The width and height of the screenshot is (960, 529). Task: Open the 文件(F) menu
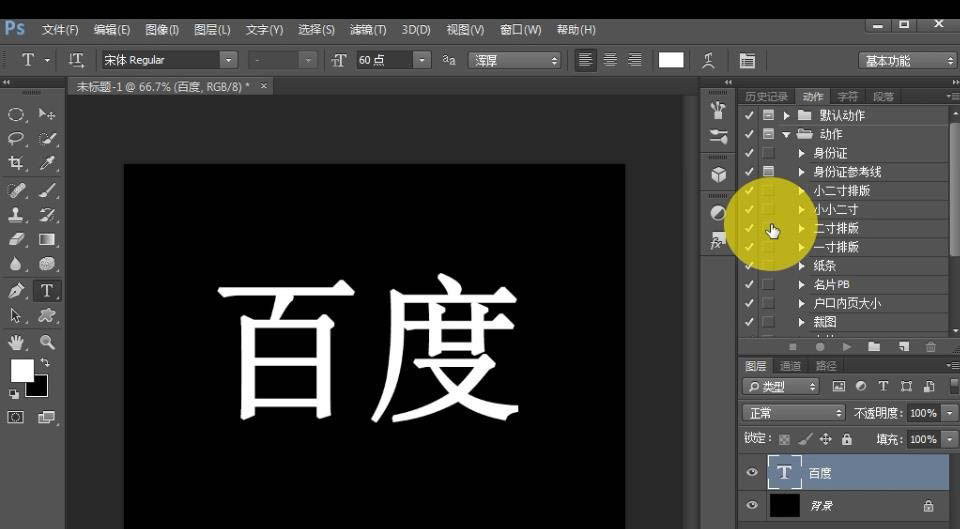[60, 29]
